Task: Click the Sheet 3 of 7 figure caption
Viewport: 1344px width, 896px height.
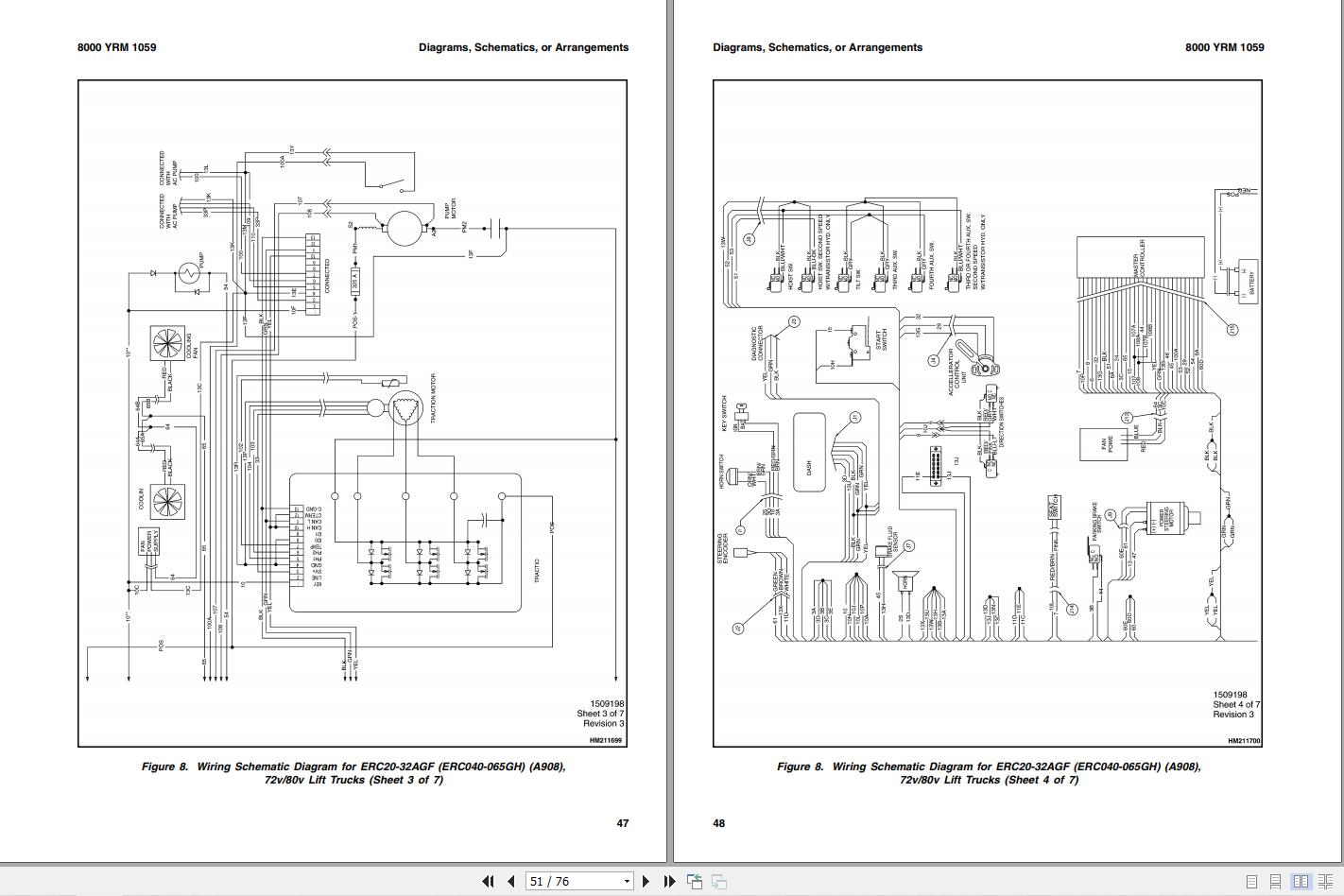Action: 353,773
